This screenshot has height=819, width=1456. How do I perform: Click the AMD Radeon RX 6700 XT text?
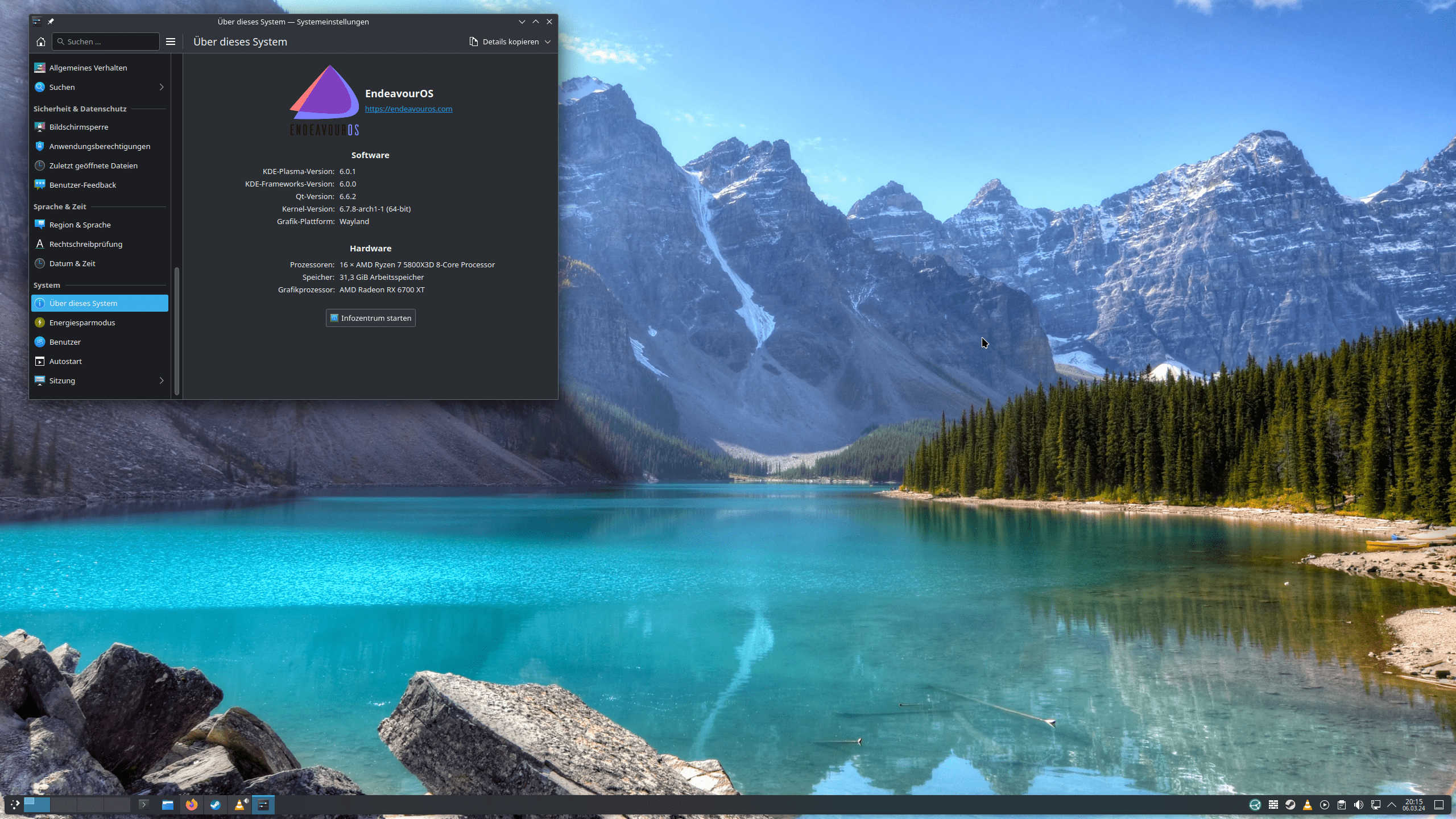(x=382, y=289)
